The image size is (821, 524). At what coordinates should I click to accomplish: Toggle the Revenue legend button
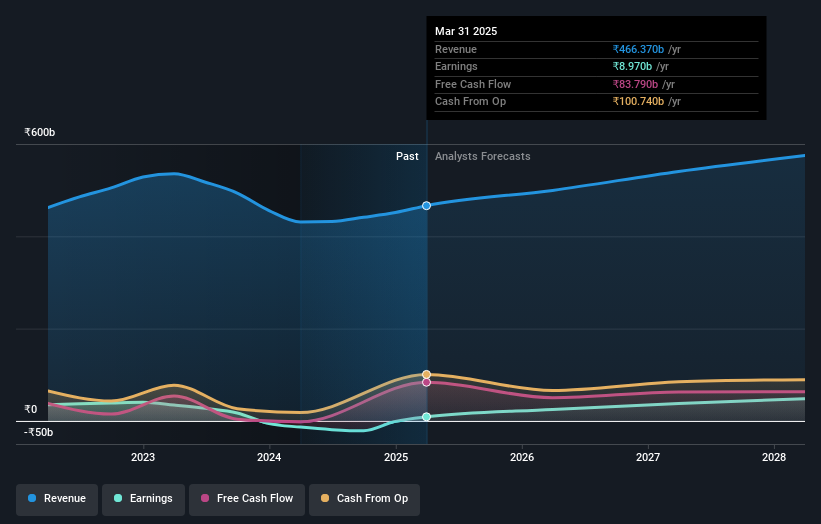[57, 499]
